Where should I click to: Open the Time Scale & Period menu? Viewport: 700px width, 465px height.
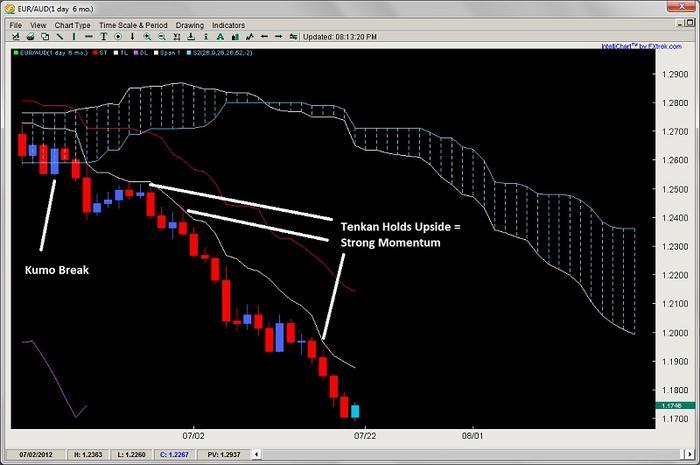[x=132, y=24]
